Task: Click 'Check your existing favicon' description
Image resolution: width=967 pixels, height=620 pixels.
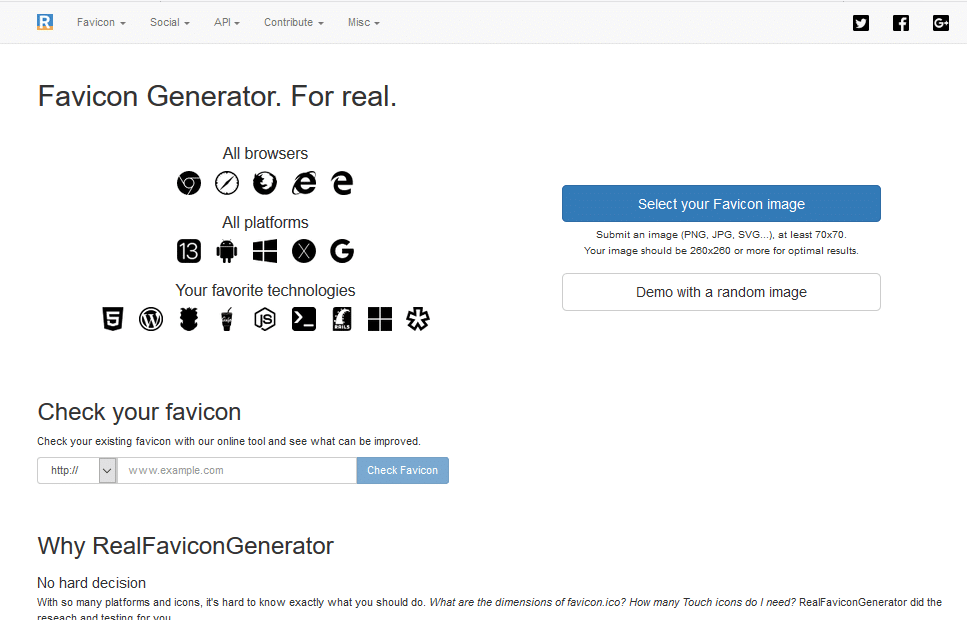Action: pos(229,442)
